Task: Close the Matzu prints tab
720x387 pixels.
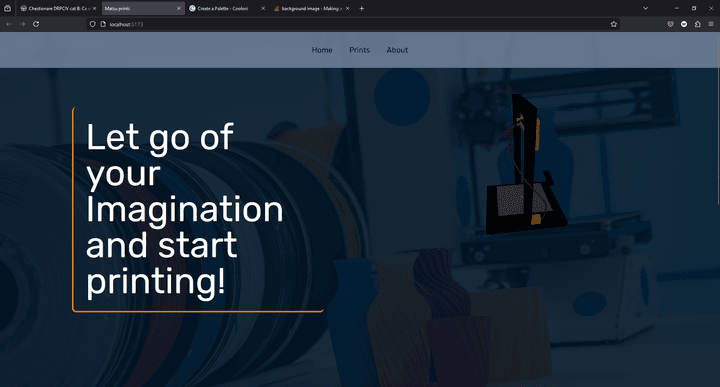Action: [x=179, y=8]
